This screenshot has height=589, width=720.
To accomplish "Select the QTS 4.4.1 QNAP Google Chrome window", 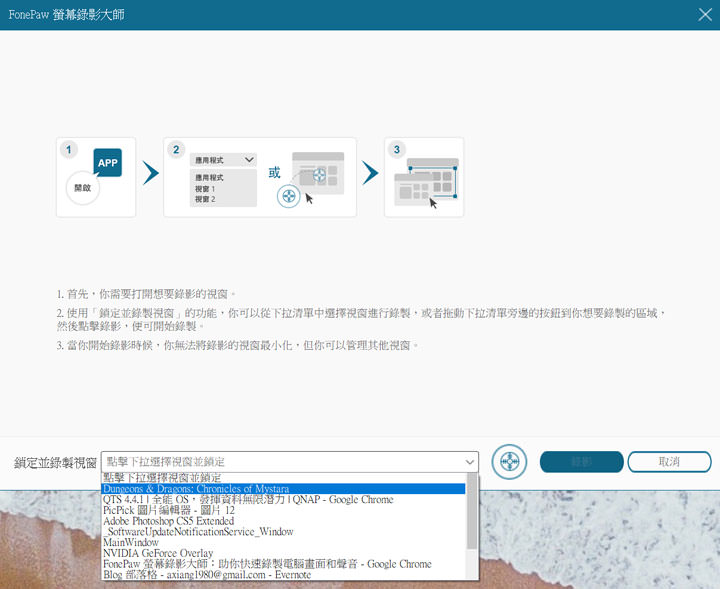I will 283,499.
